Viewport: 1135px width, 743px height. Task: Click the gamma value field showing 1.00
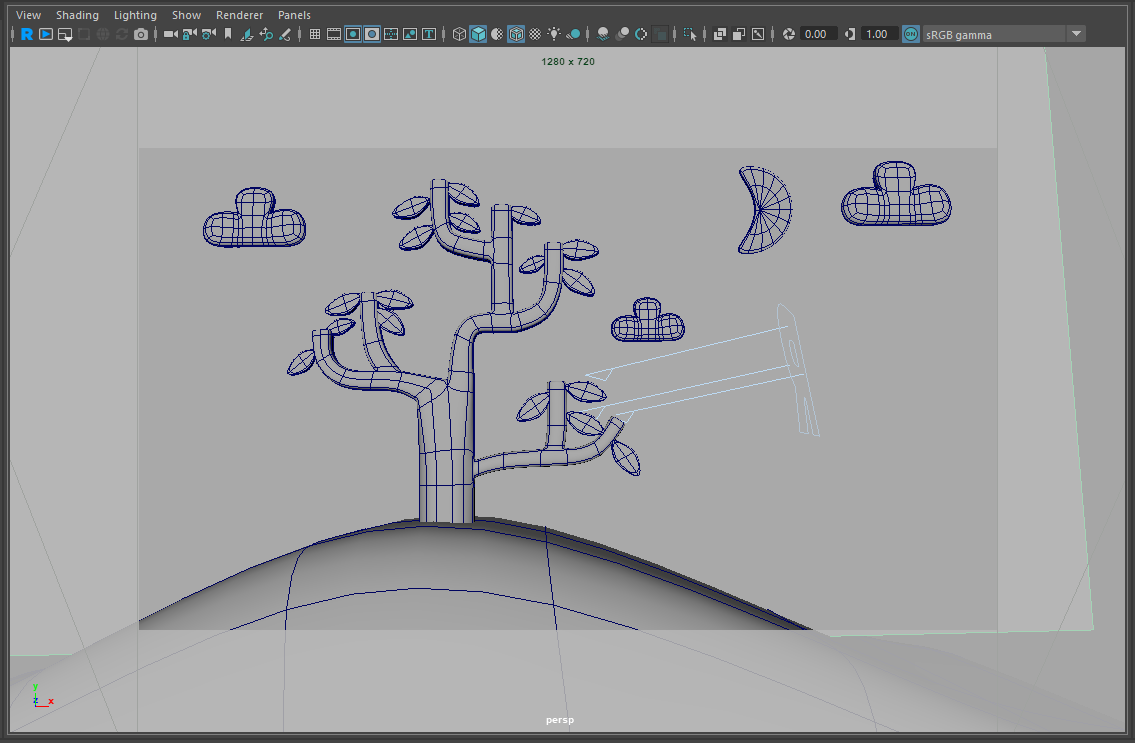click(x=876, y=34)
